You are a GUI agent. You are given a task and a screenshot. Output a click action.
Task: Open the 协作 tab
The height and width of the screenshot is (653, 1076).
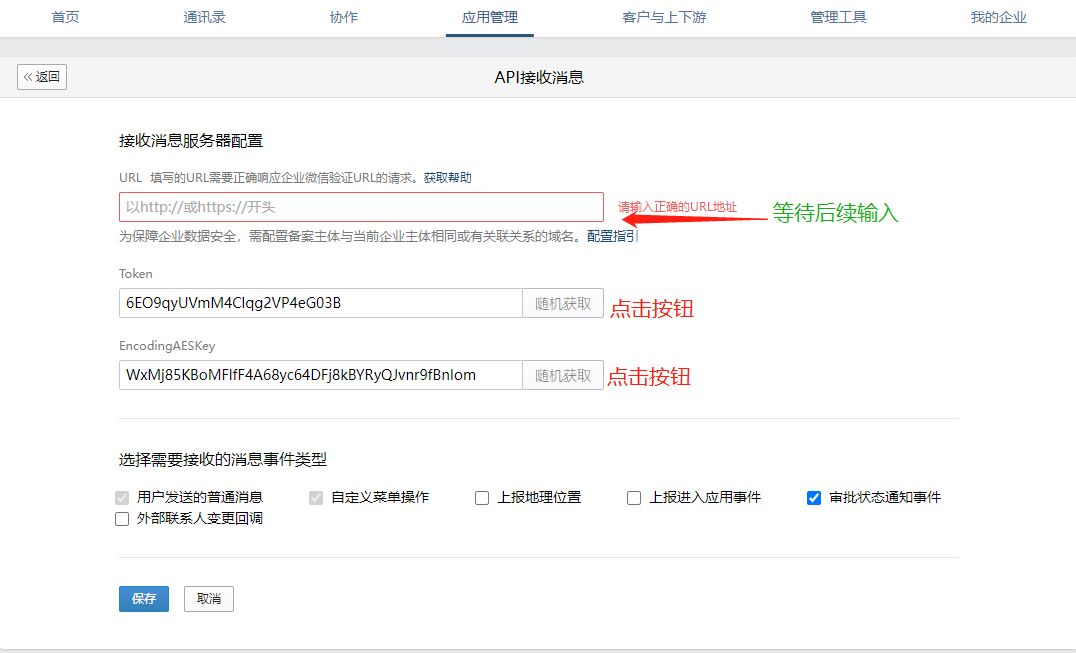[344, 17]
